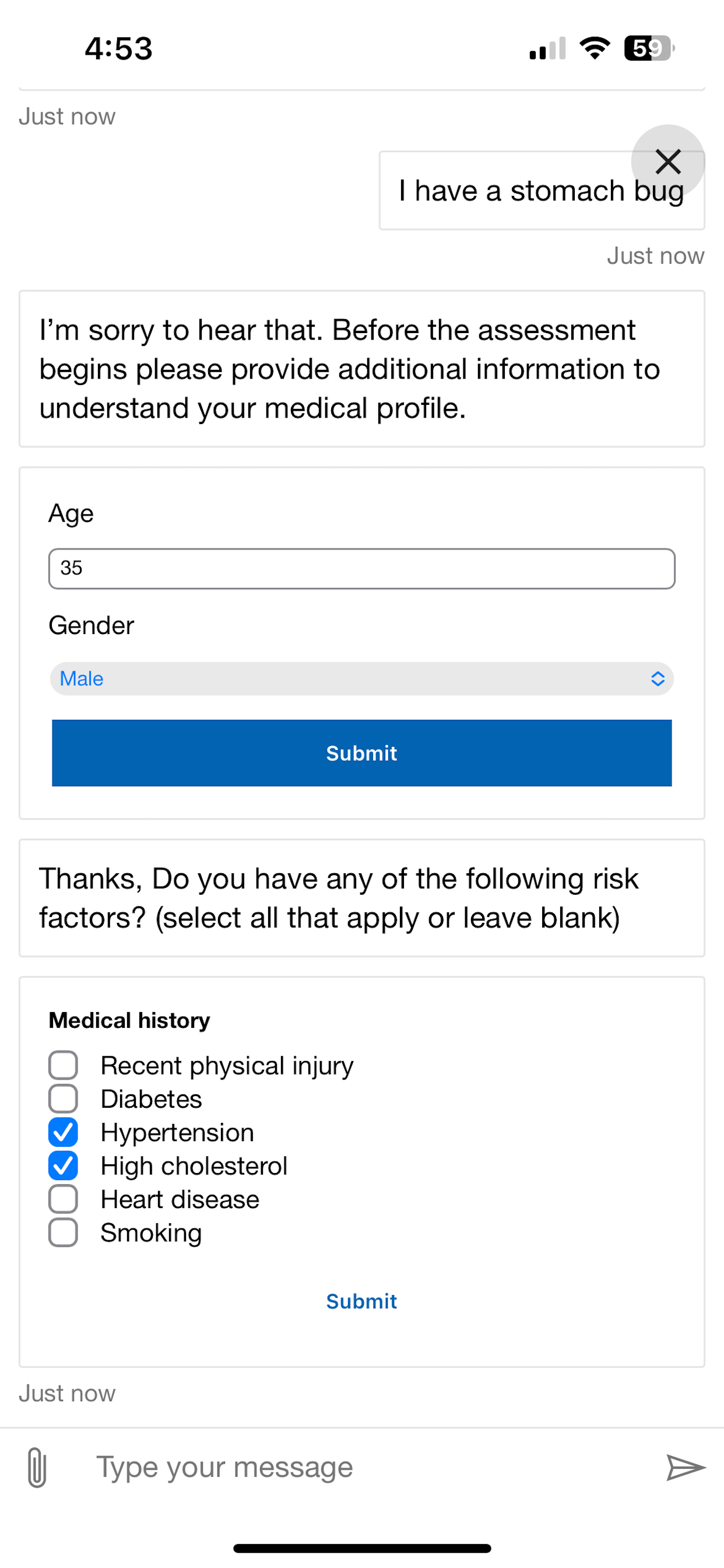Screen dimensions: 724x1568
Task: Tap the Gender dropdown chevron arrows
Action: (658, 678)
